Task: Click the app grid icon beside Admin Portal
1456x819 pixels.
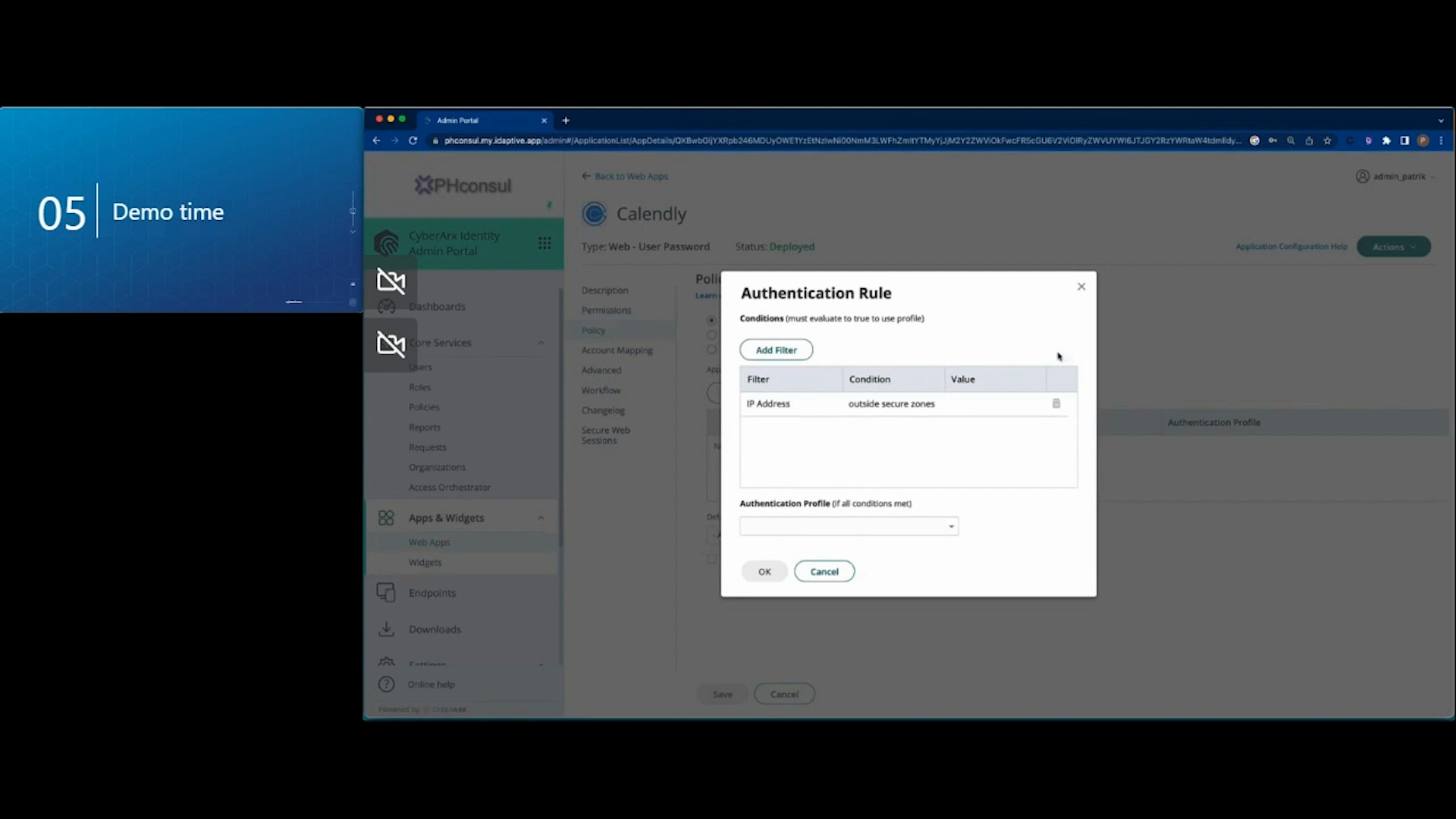Action: click(544, 243)
